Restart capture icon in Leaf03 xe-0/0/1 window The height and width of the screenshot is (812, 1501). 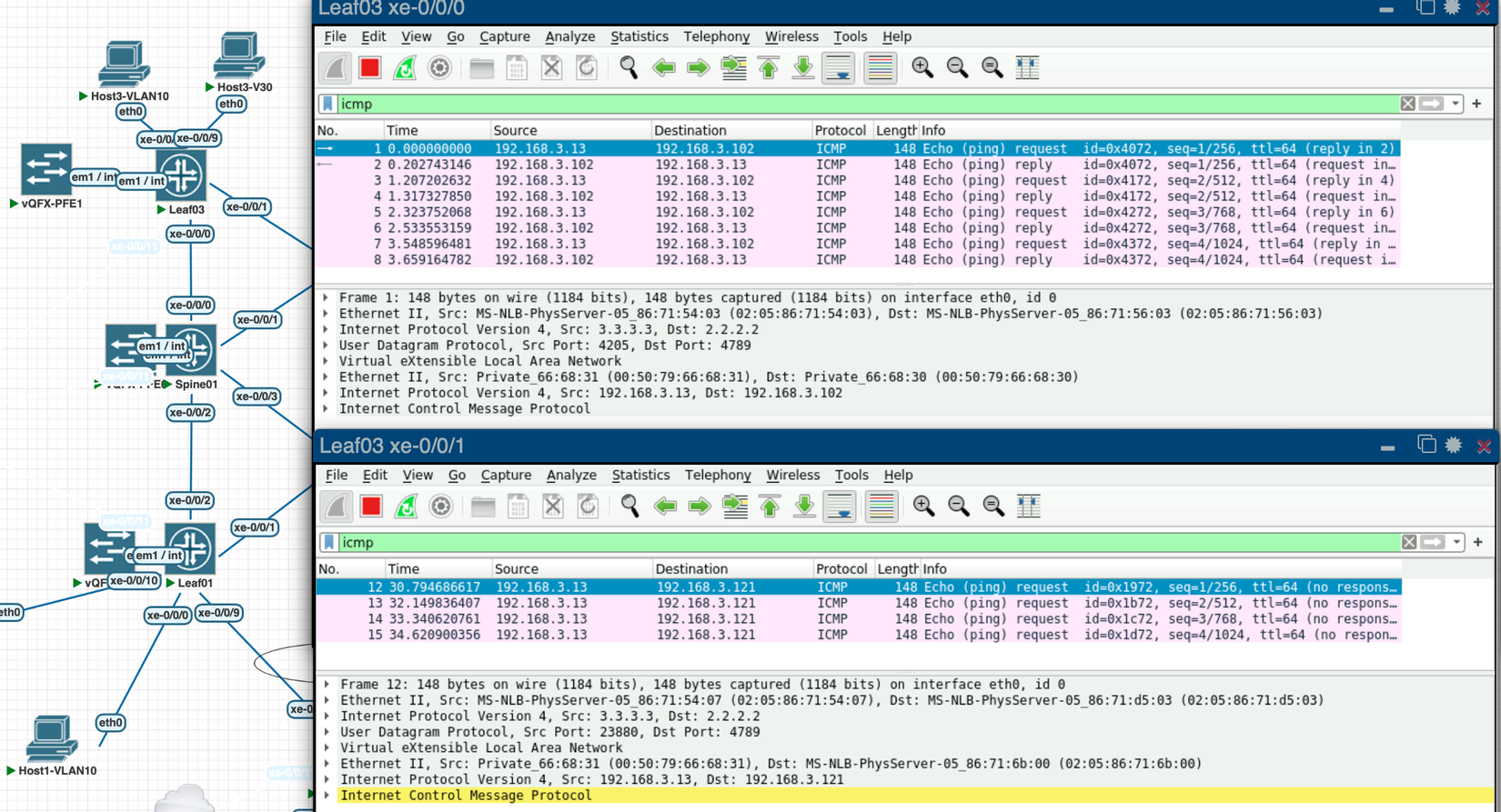pyautogui.click(x=406, y=506)
